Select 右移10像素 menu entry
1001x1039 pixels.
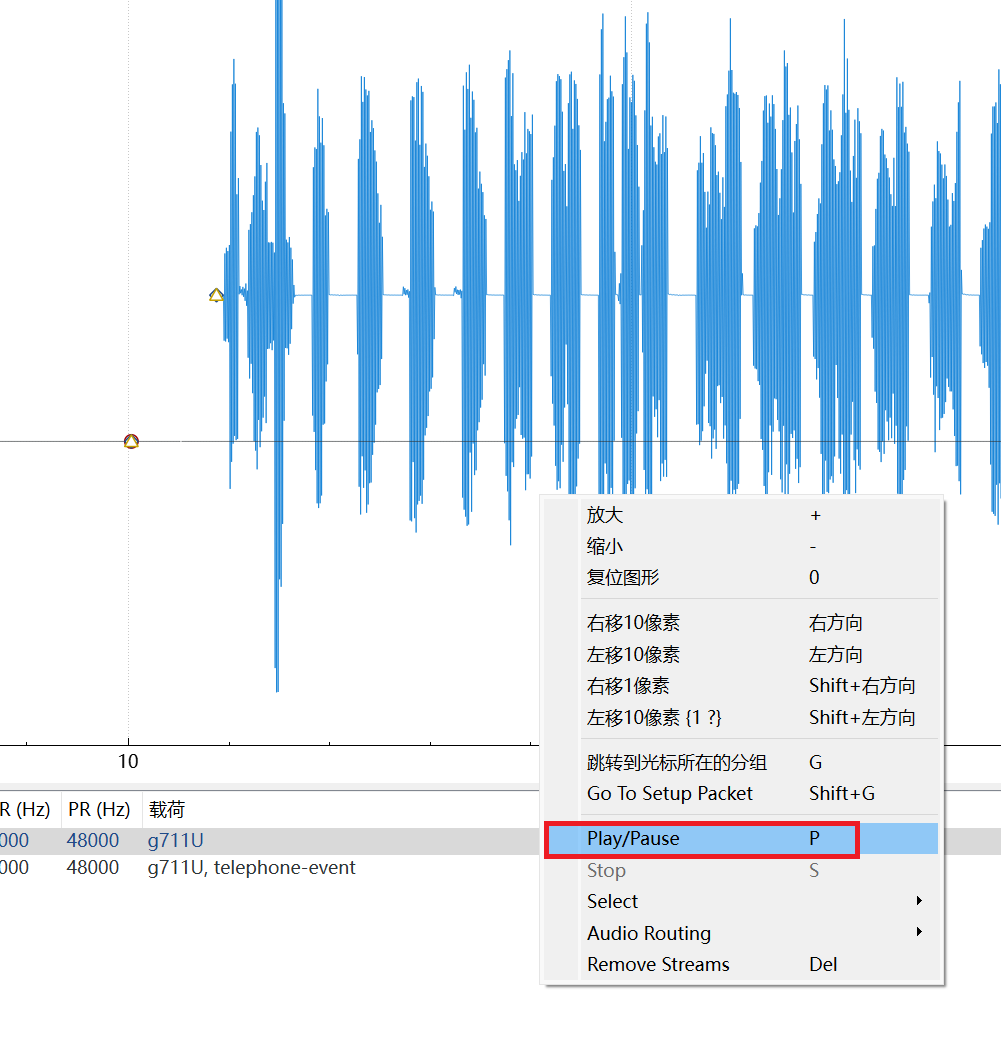tap(742, 623)
